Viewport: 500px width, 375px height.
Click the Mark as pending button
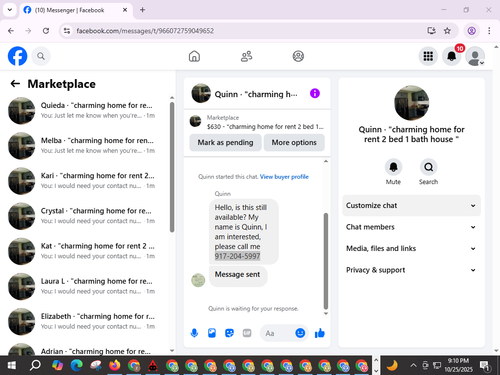click(x=225, y=142)
